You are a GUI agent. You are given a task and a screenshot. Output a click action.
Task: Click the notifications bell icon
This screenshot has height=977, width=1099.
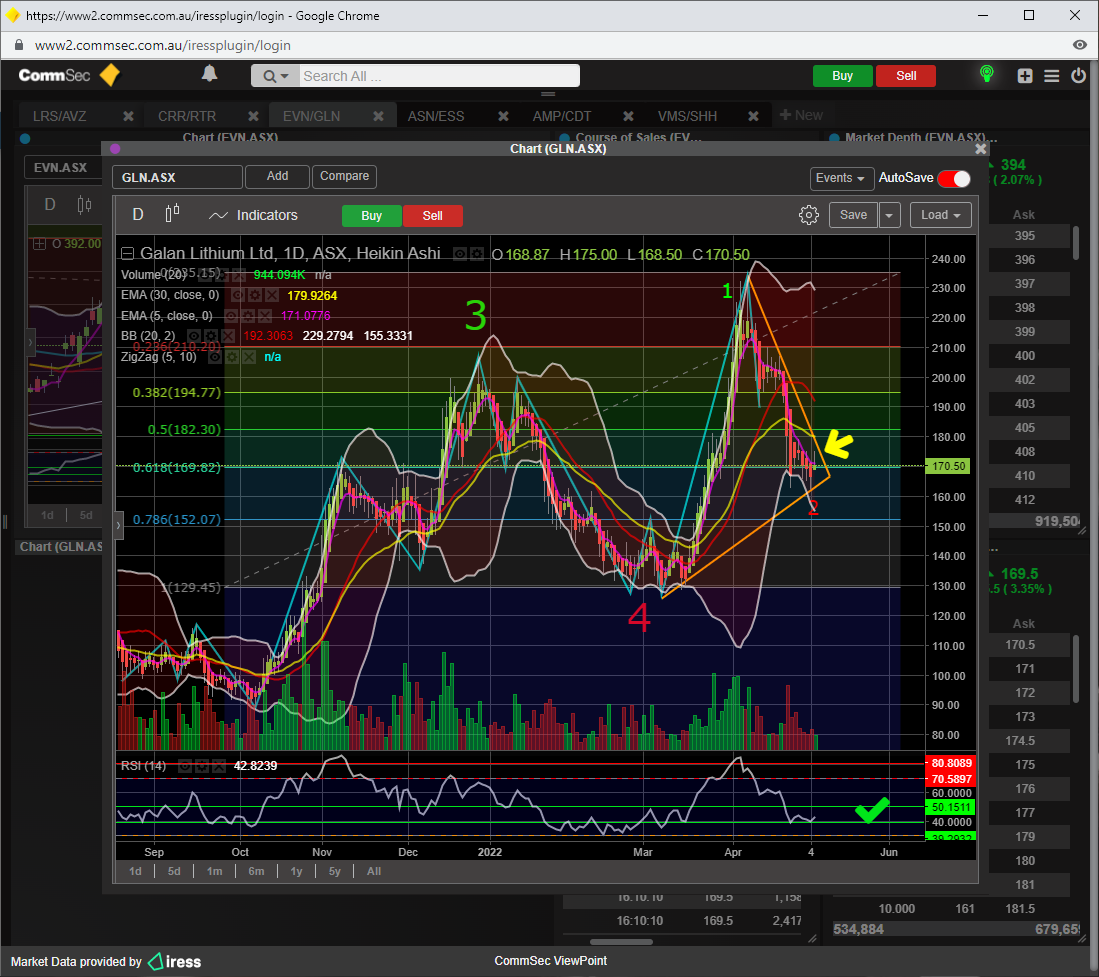point(210,74)
